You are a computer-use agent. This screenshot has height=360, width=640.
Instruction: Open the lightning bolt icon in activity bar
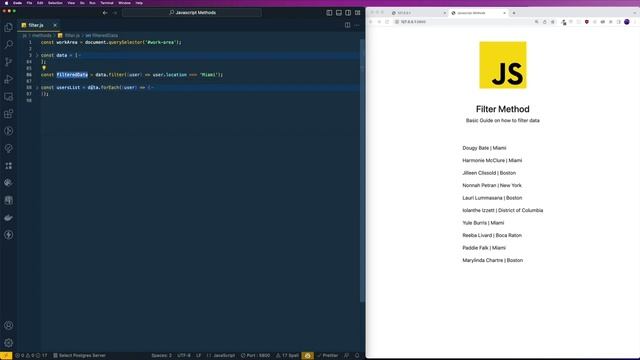coord(9,235)
